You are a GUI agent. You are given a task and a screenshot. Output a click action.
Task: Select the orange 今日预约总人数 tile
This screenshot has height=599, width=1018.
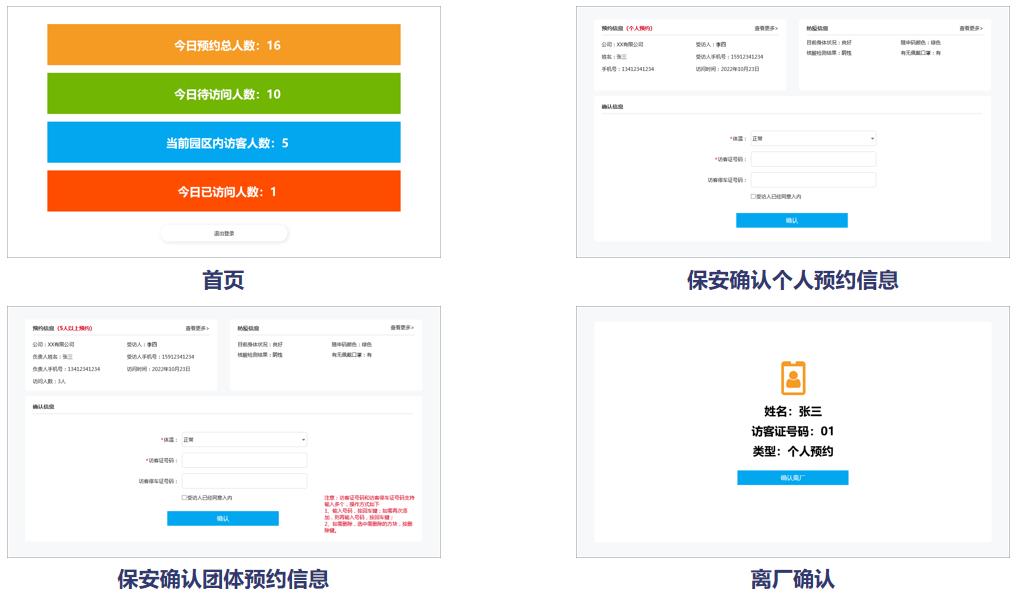tap(224, 45)
